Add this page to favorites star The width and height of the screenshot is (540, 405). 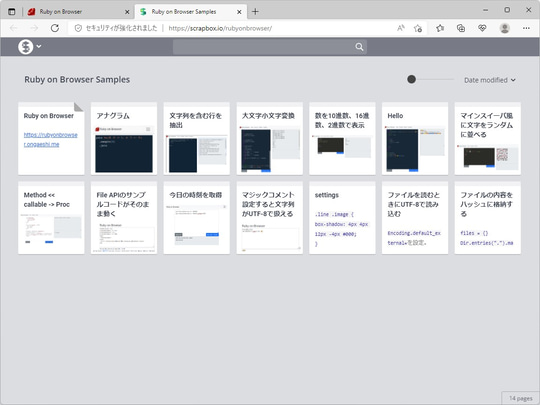(x=418, y=28)
